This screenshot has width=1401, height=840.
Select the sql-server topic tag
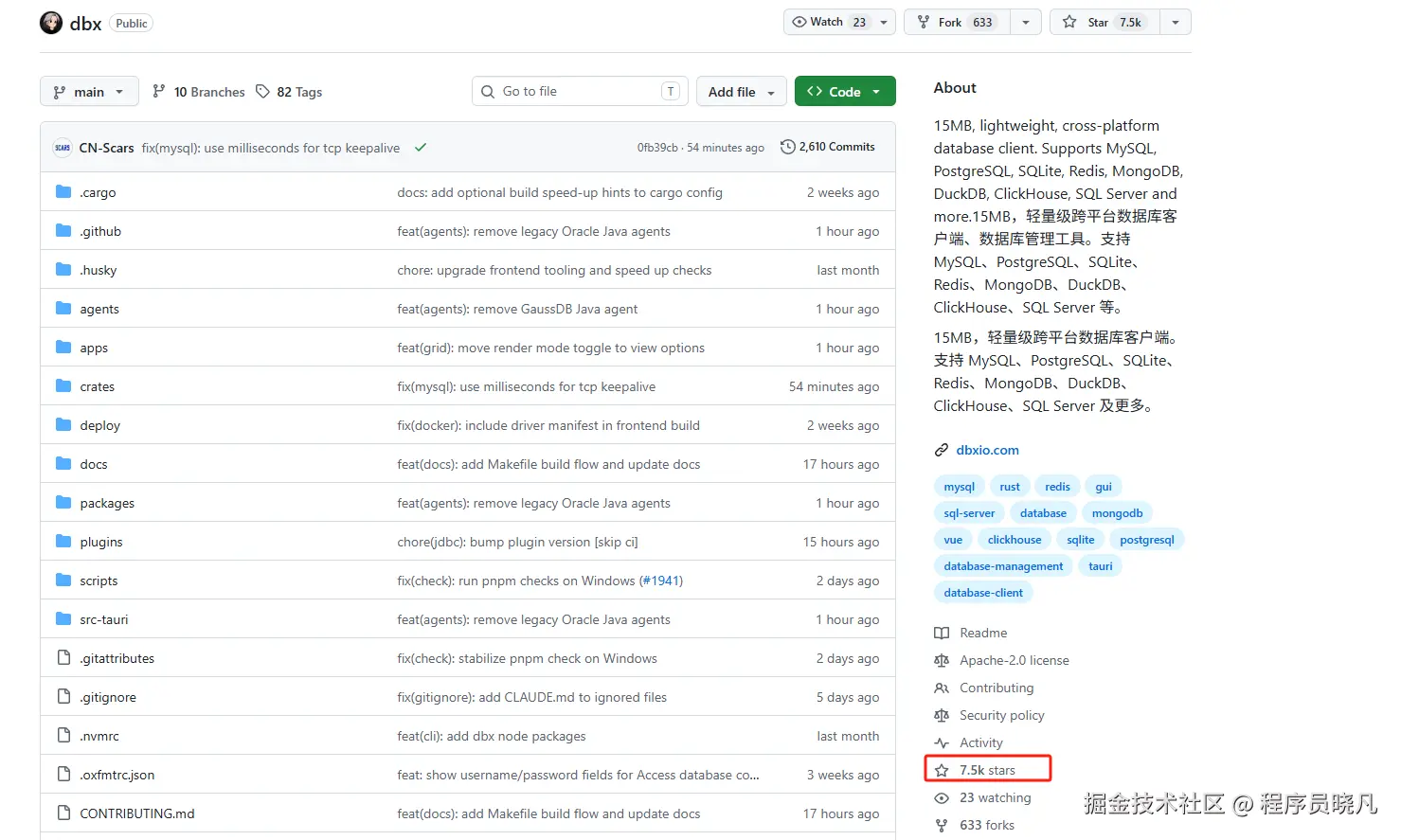[x=969, y=513]
